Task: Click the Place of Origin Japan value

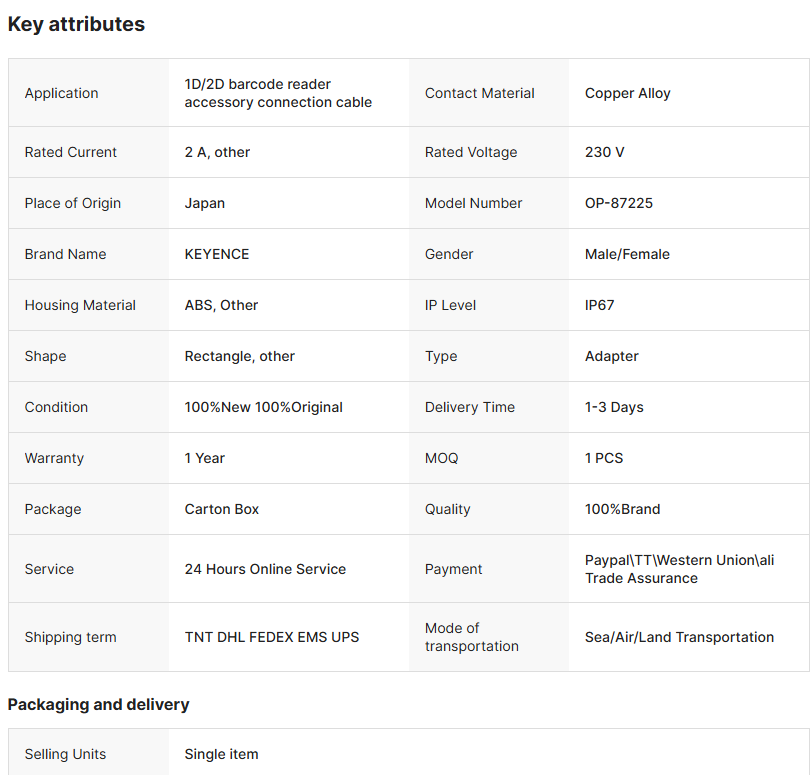Action: pyautogui.click(x=205, y=203)
